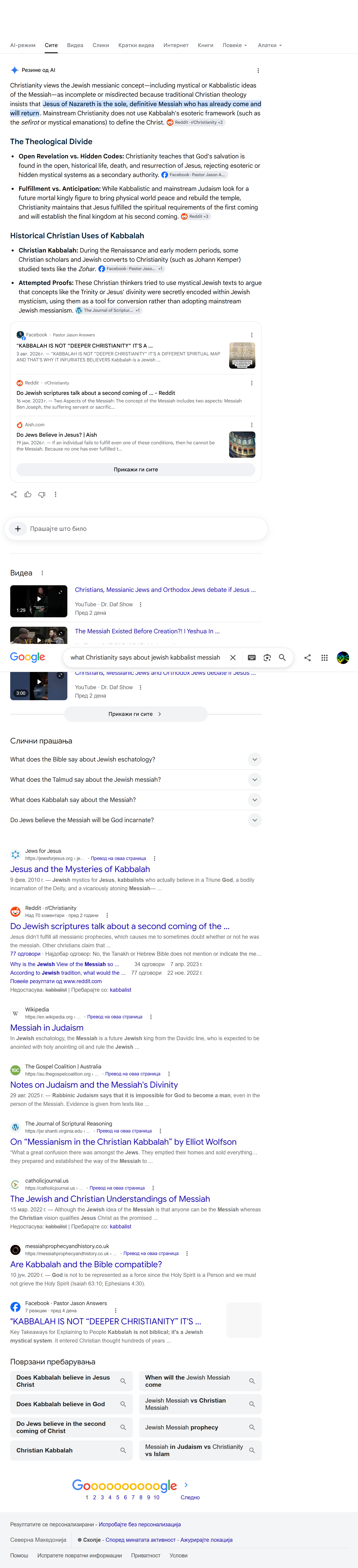
Task: Open the three-dot menu for the messiahprophecyandhistory.co.uk result
Action: pyautogui.click(x=187, y=1253)
